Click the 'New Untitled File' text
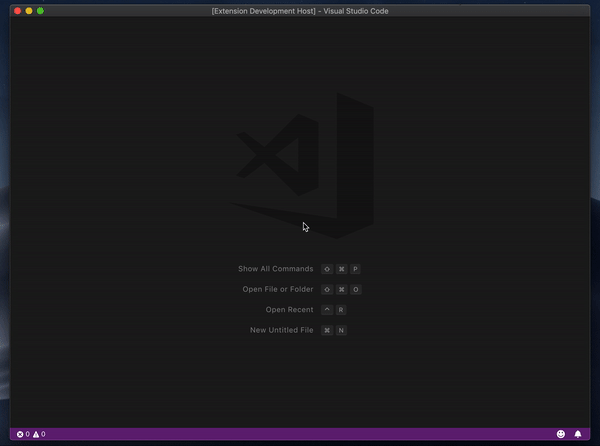Viewport: 600px width, 446px height. click(282, 330)
